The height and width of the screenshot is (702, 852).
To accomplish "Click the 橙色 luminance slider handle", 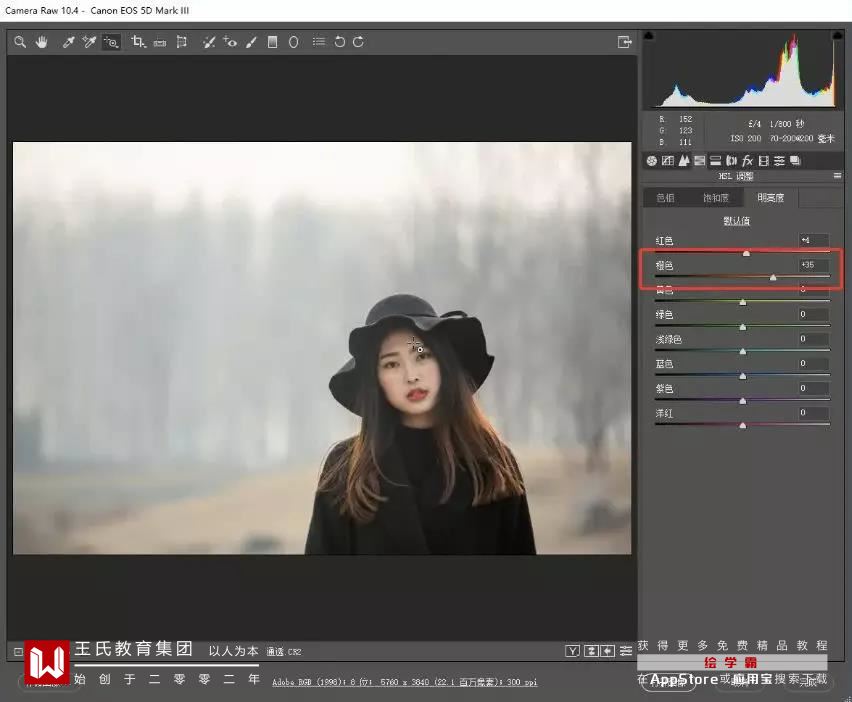I will (773, 278).
